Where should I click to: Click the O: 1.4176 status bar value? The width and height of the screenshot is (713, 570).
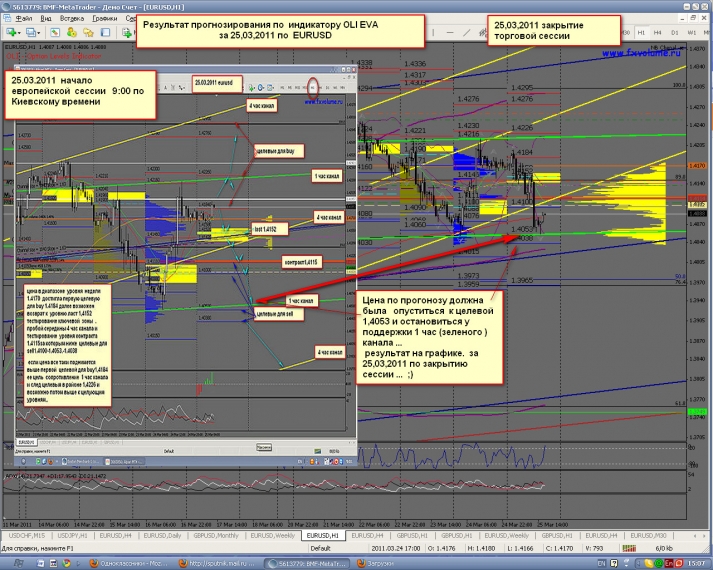444,548
